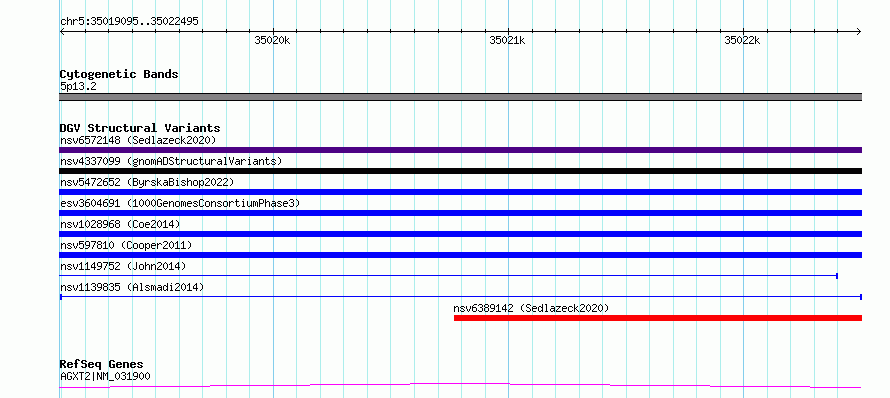Click the Cytogenetic Bands track title

point(119,74)
